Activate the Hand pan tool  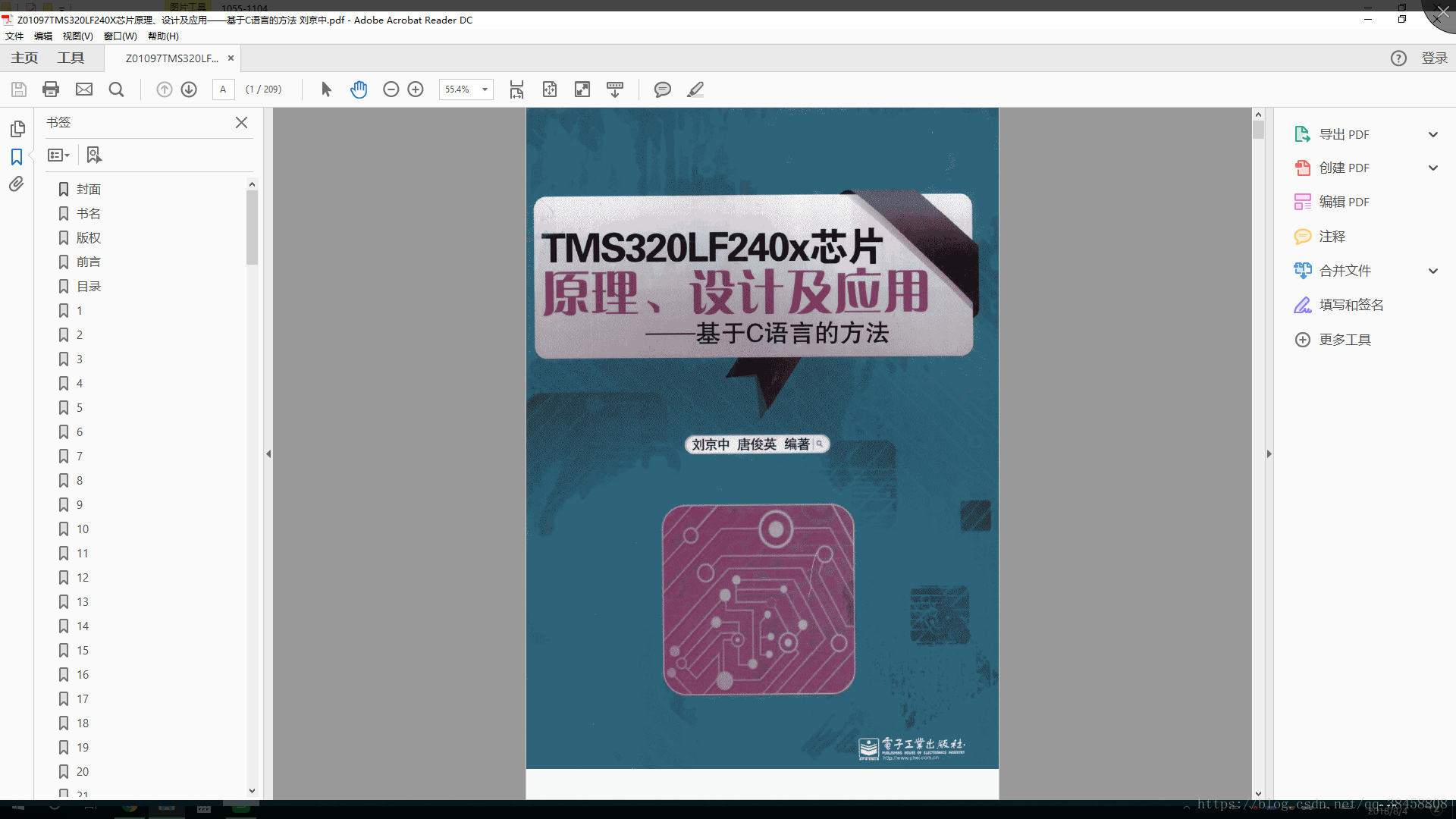coord(359,89)
